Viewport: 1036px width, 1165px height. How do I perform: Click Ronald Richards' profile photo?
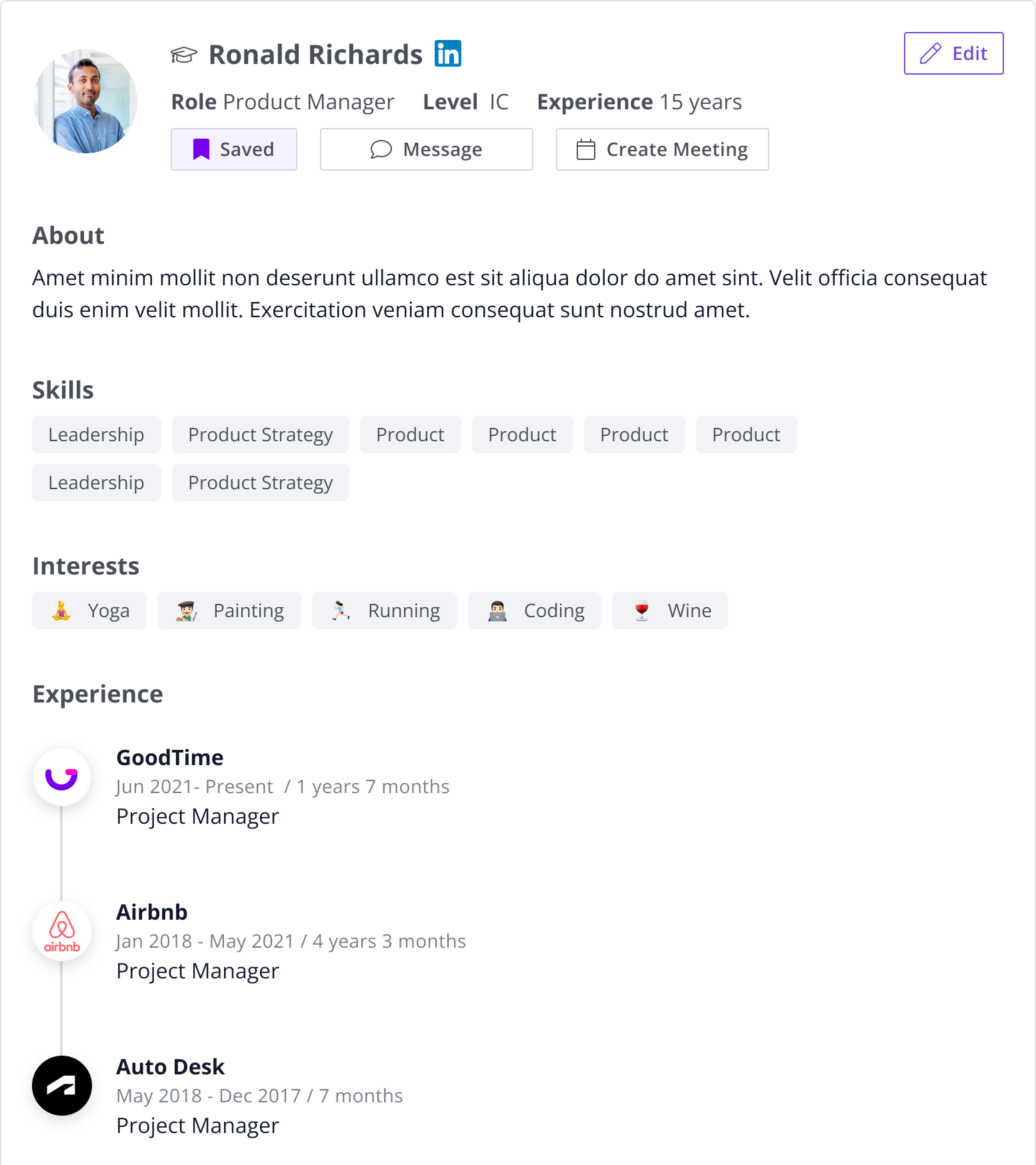[x=85, y=101]
